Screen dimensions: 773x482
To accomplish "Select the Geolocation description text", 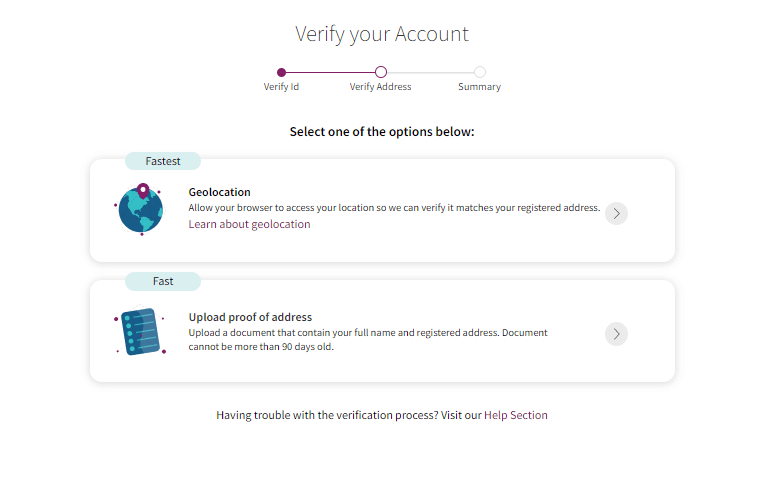I will pyautogui.click(x=394, y=209).
